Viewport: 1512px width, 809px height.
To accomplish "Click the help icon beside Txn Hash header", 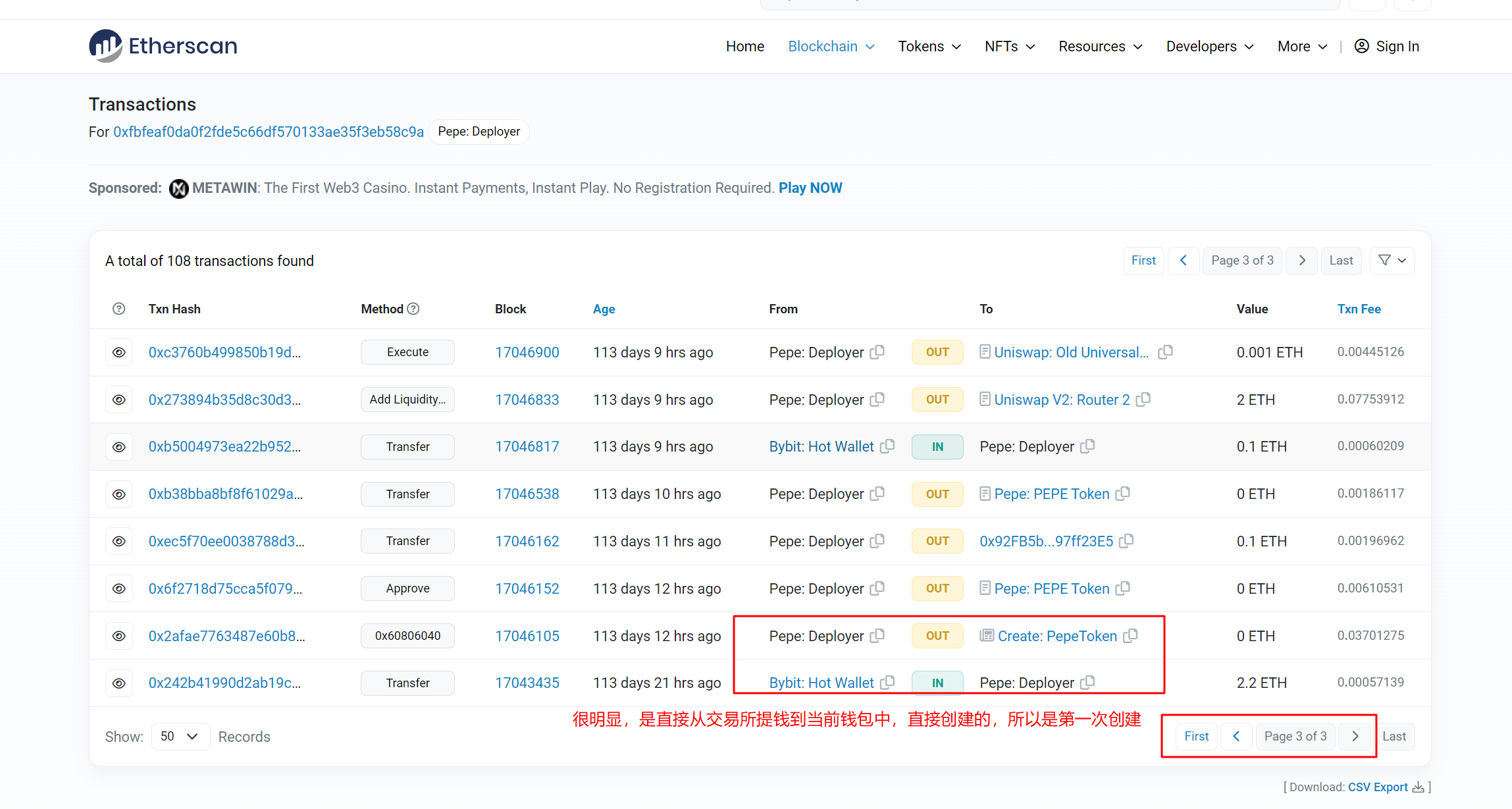I will (119, 309).
